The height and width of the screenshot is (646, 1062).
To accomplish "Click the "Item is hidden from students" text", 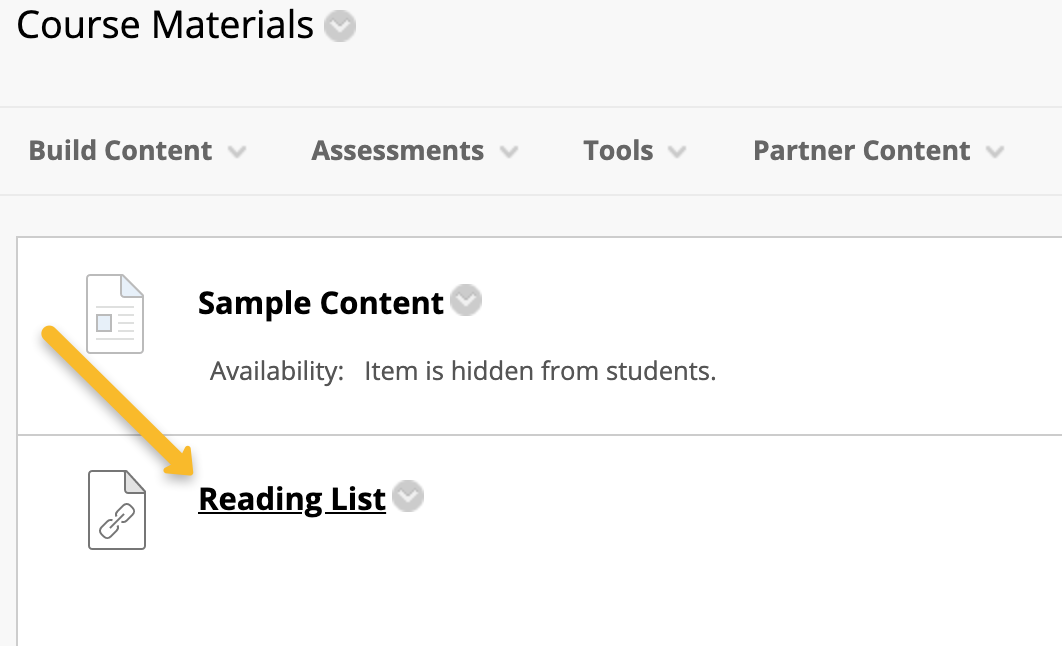I will click(540, 372).
